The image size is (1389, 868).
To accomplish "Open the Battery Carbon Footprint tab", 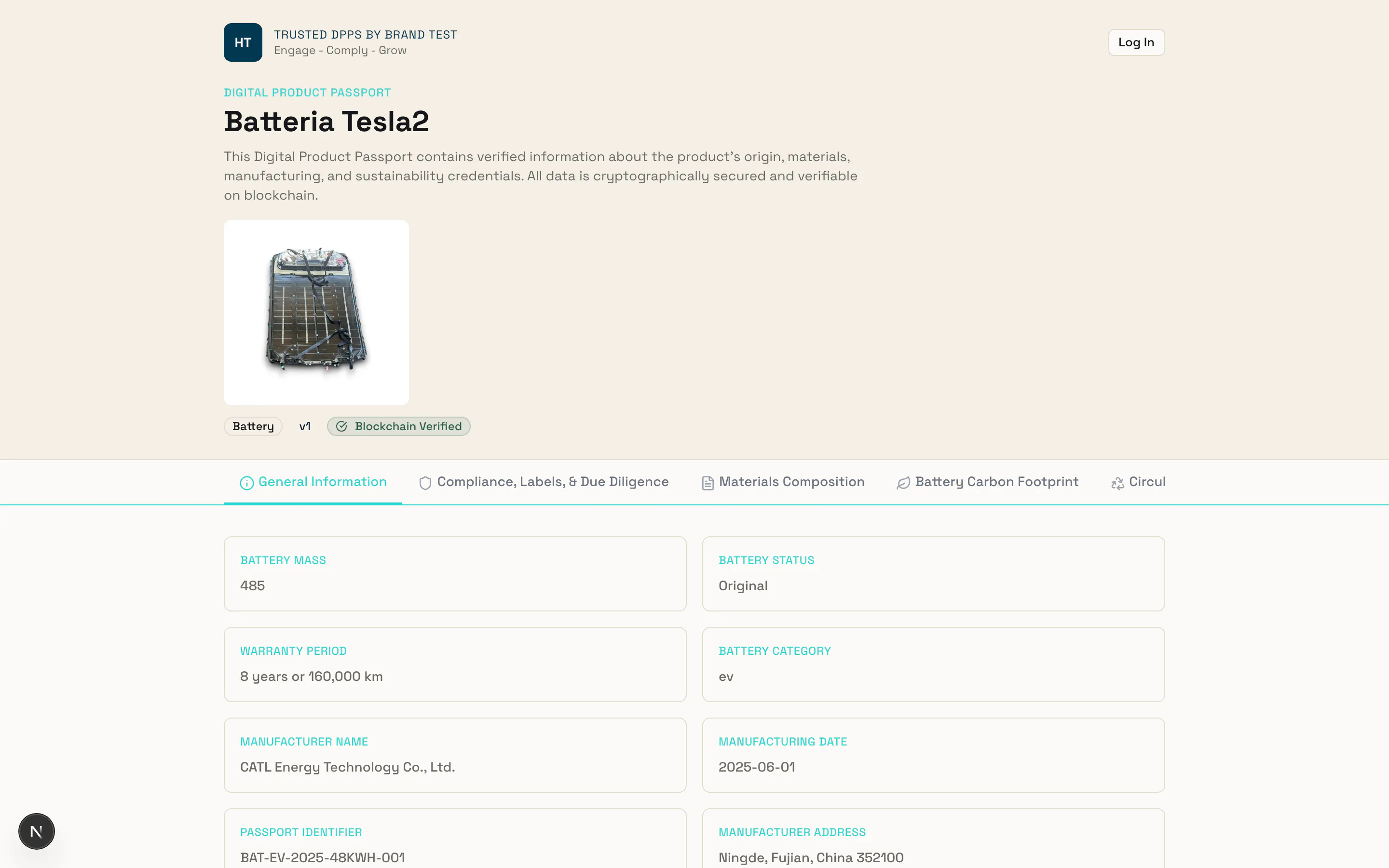I will tap(987, 482).
